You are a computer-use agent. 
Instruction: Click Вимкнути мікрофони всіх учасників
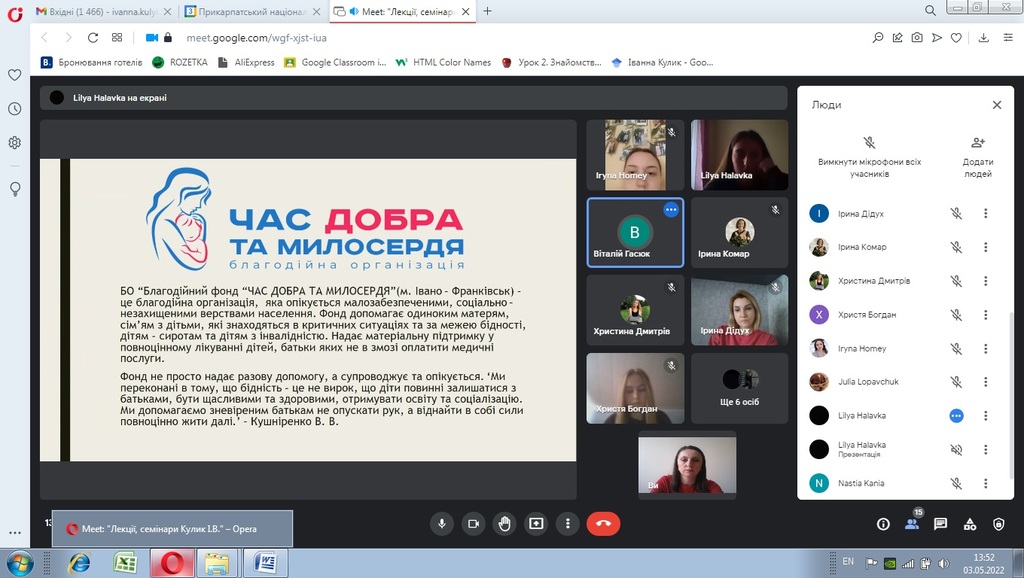click(x=869, y=156)
